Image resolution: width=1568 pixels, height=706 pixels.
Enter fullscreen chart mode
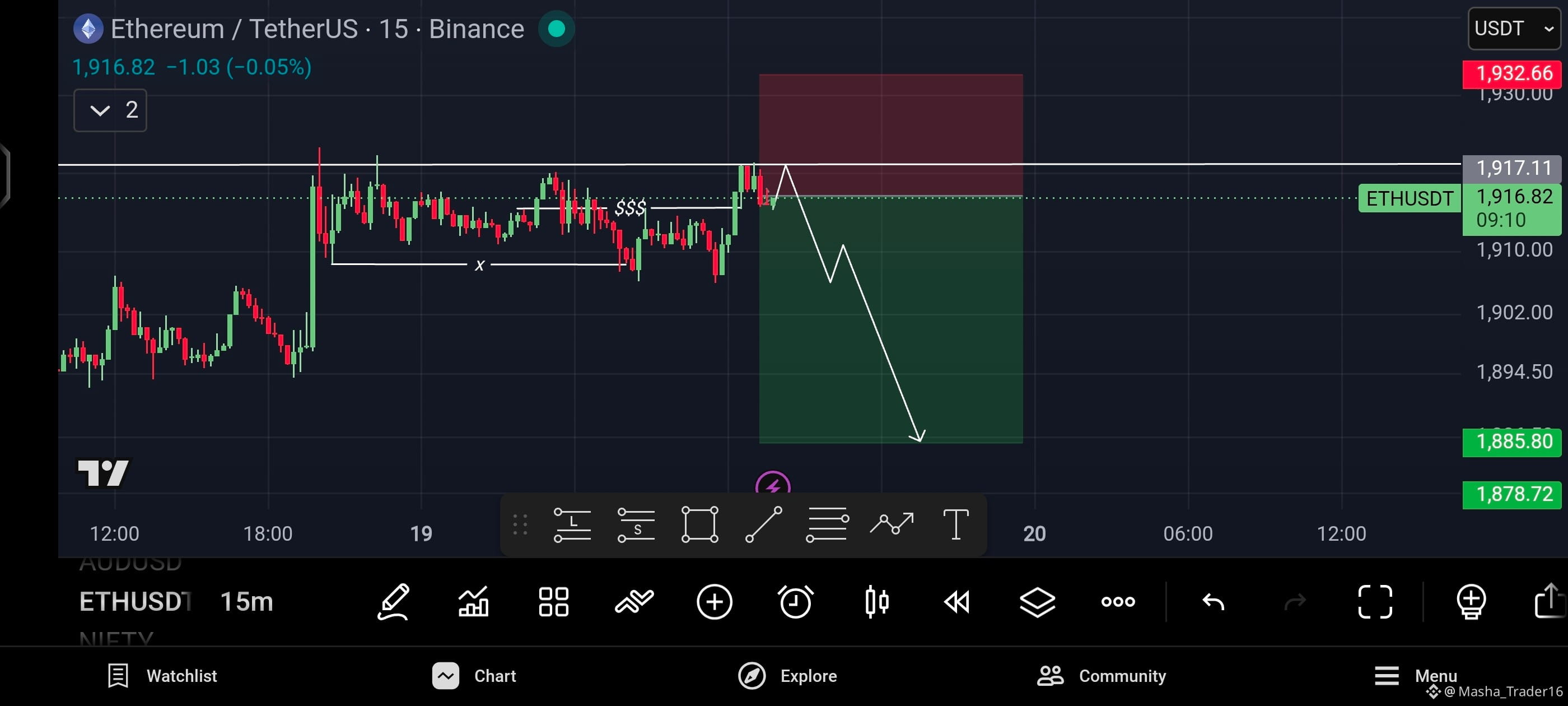click(1375, 602)
